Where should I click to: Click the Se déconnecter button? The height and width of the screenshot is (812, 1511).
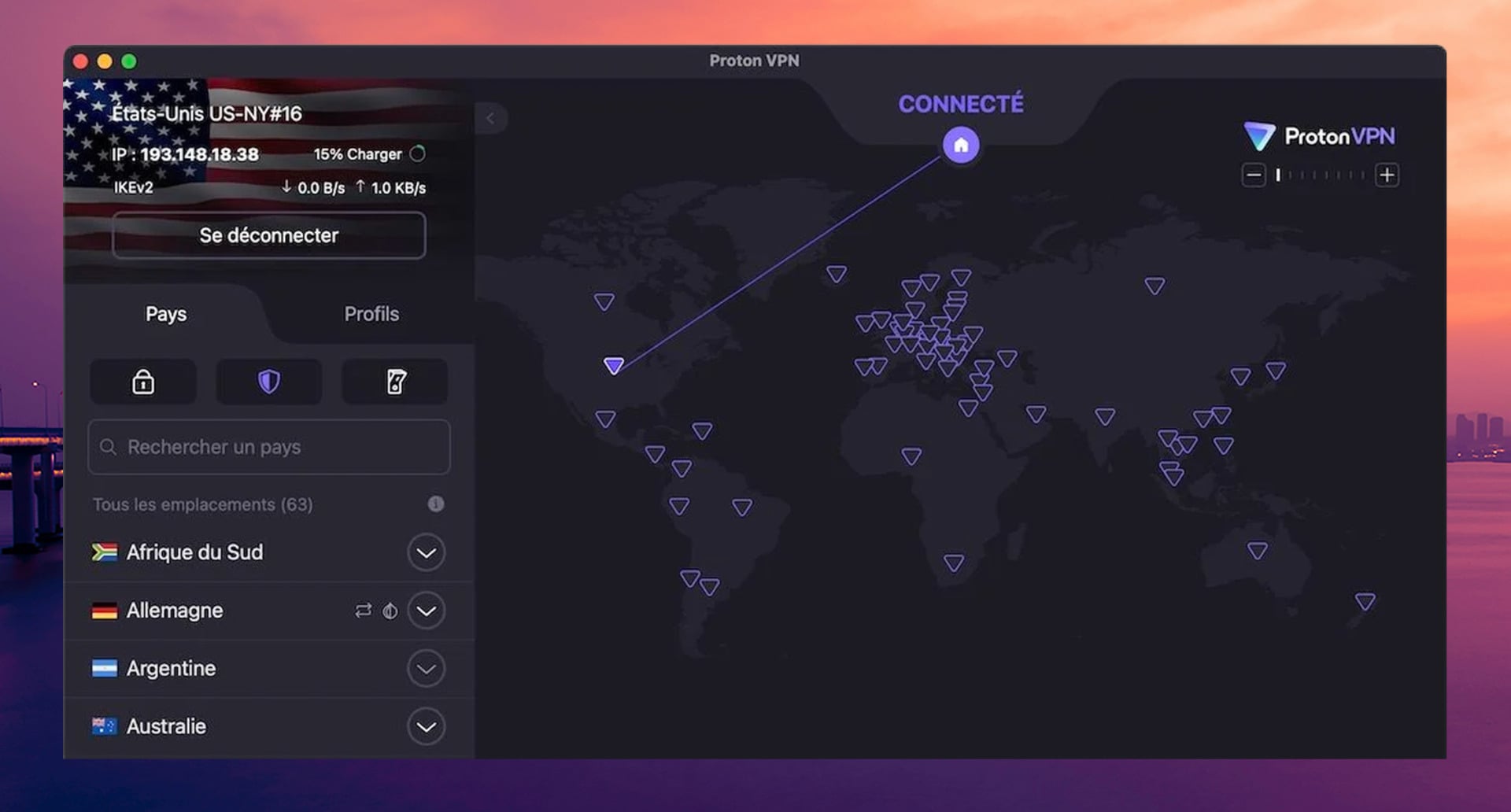tap(268, 235)
